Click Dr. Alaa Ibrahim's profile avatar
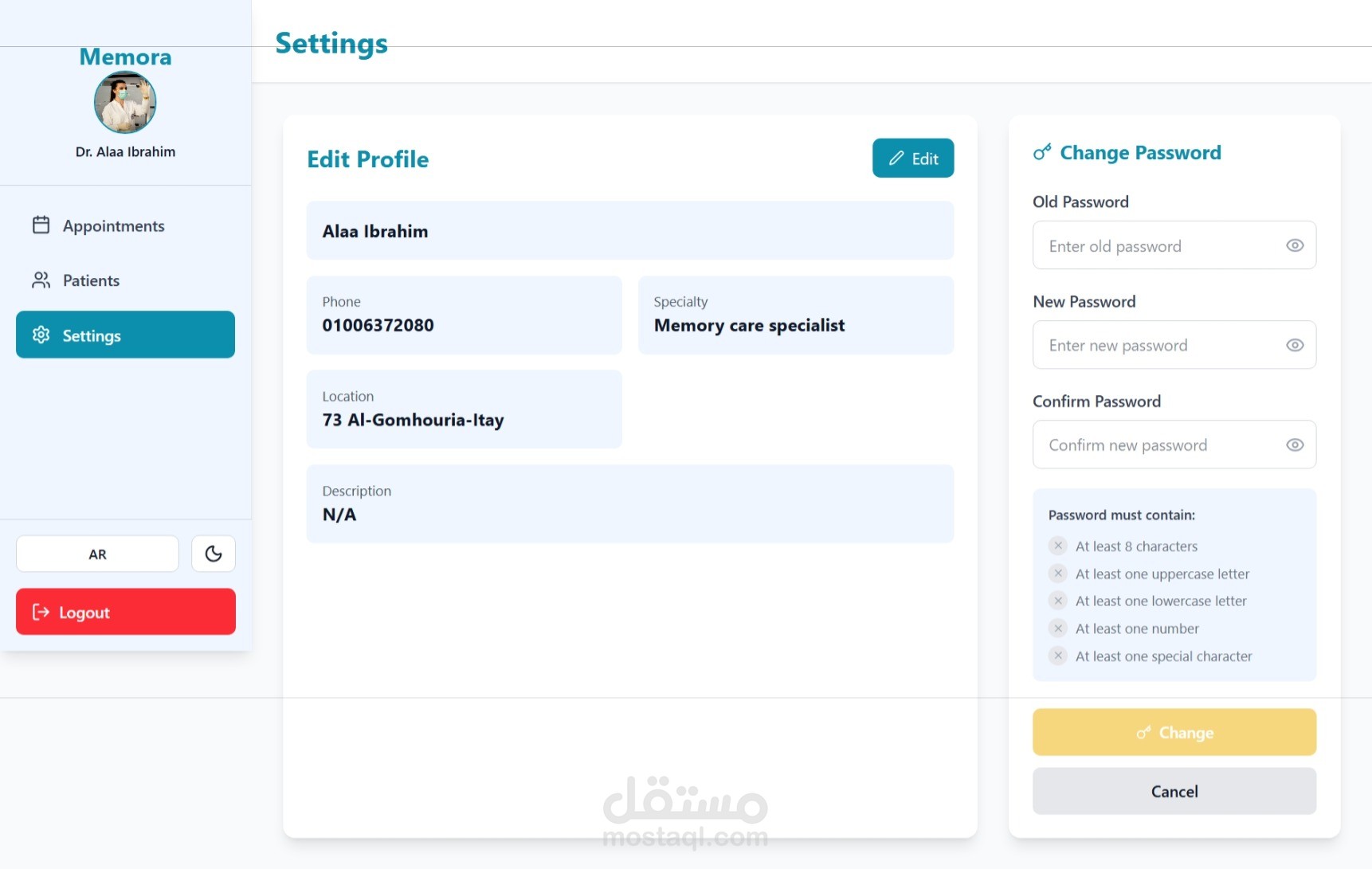The image size is (1372, 869). (x=125, y=102)
